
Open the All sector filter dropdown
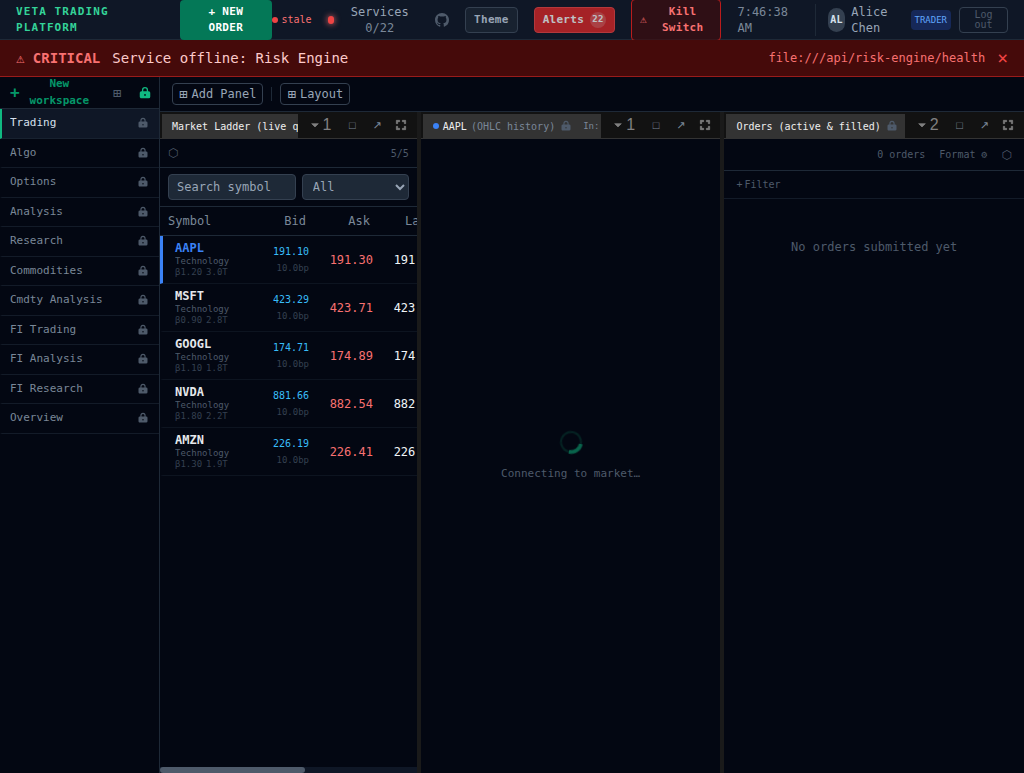tap(355, 187)
